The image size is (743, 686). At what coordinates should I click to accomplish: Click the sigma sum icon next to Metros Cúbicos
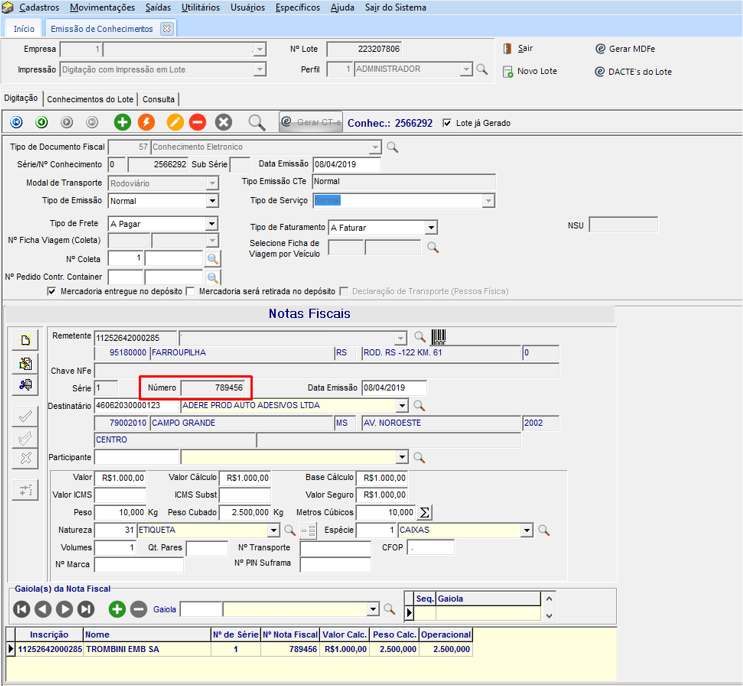425,512
